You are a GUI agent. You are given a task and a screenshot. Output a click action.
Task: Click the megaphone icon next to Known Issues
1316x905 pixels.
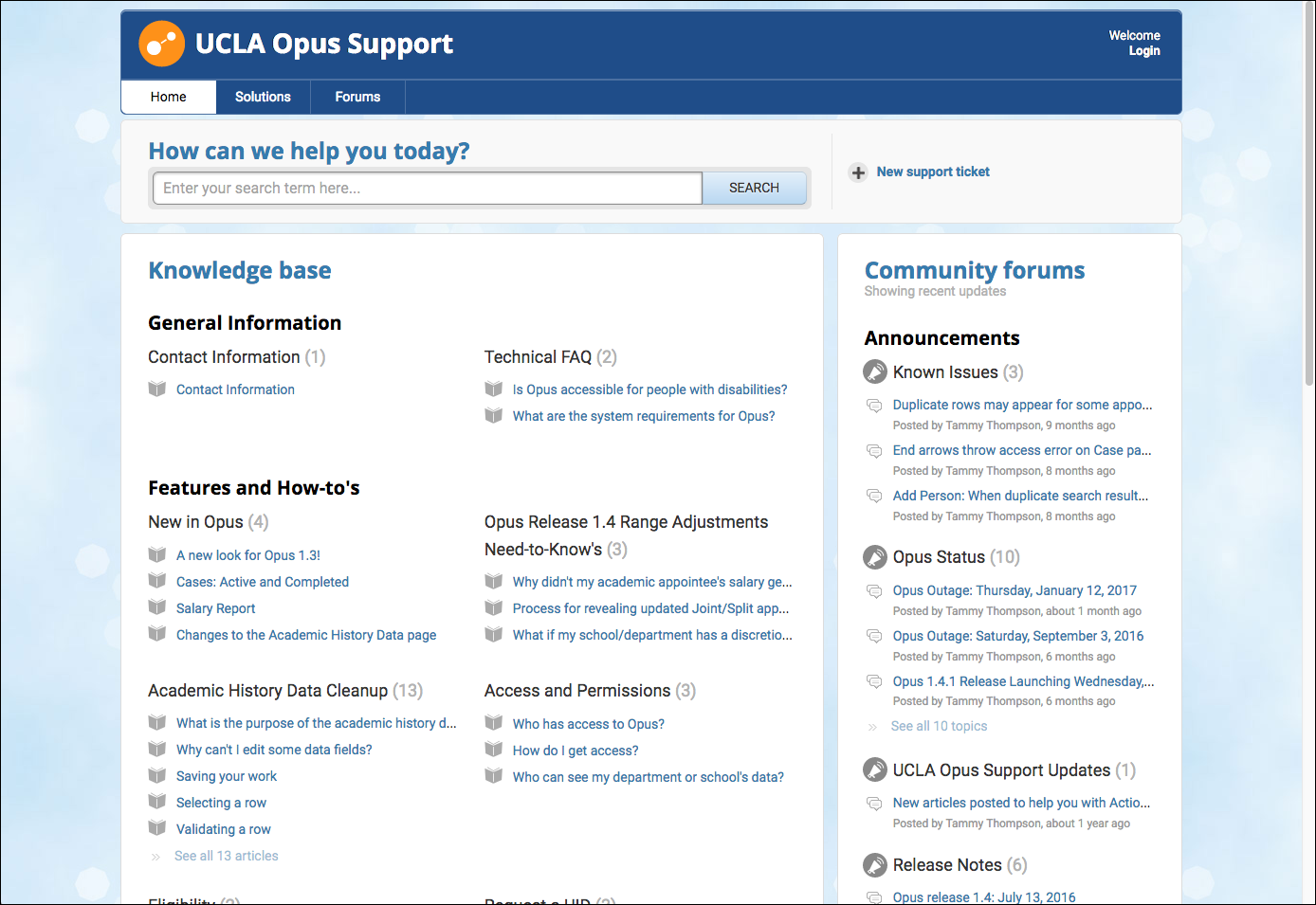click(875, 372)
